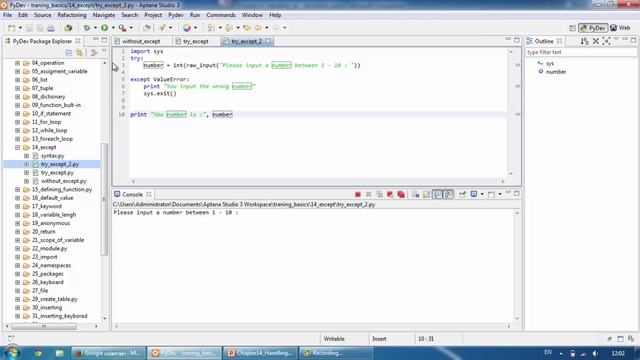This screenshot has height=360, width=640.
Task: Toggle Show Console on standard error change
Action: [448, 194]
